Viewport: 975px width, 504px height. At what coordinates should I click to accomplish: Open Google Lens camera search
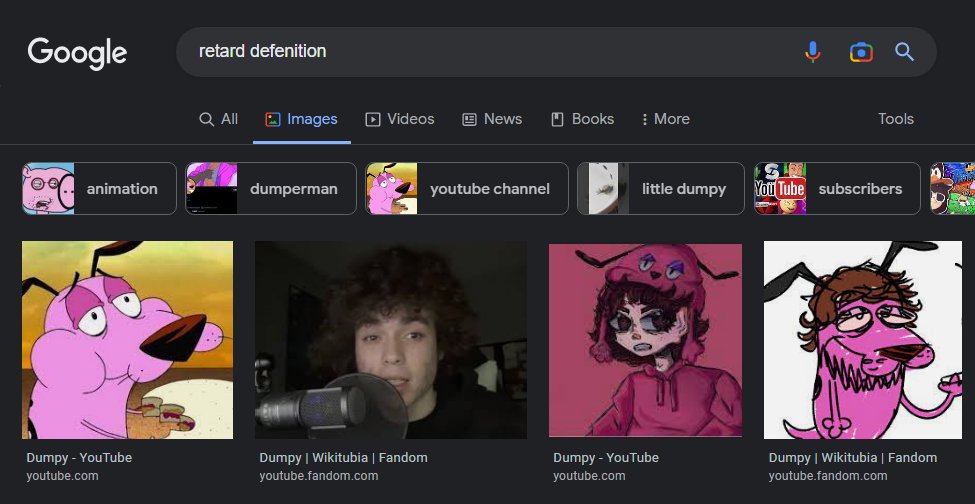[x=861, y=52]
